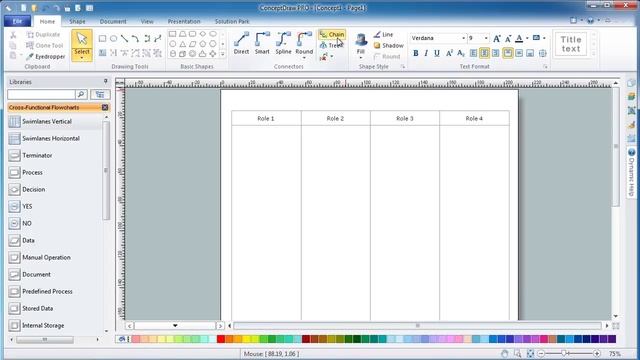Apply superscript formatting
640x360 pixels.
click(x=449, y=53)
